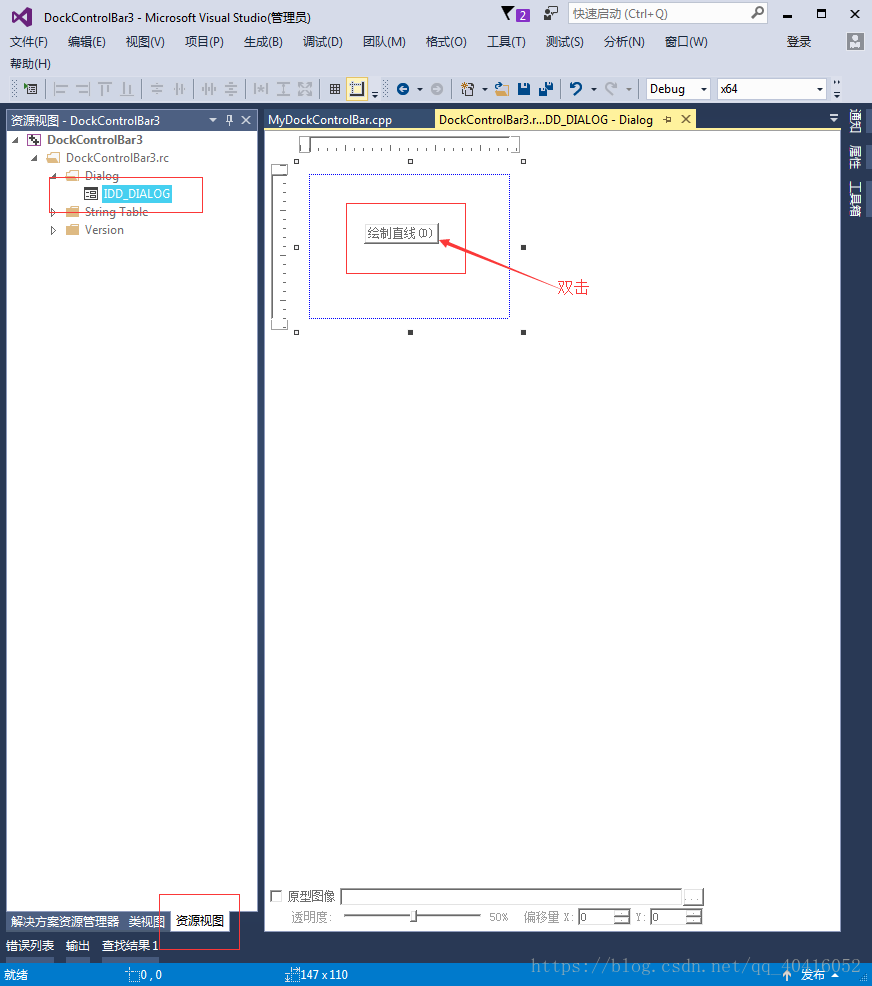Click the quick launch search magnifier
This screenshot has height=986, width=872.
pyautogui.click(x=758, y=13)
